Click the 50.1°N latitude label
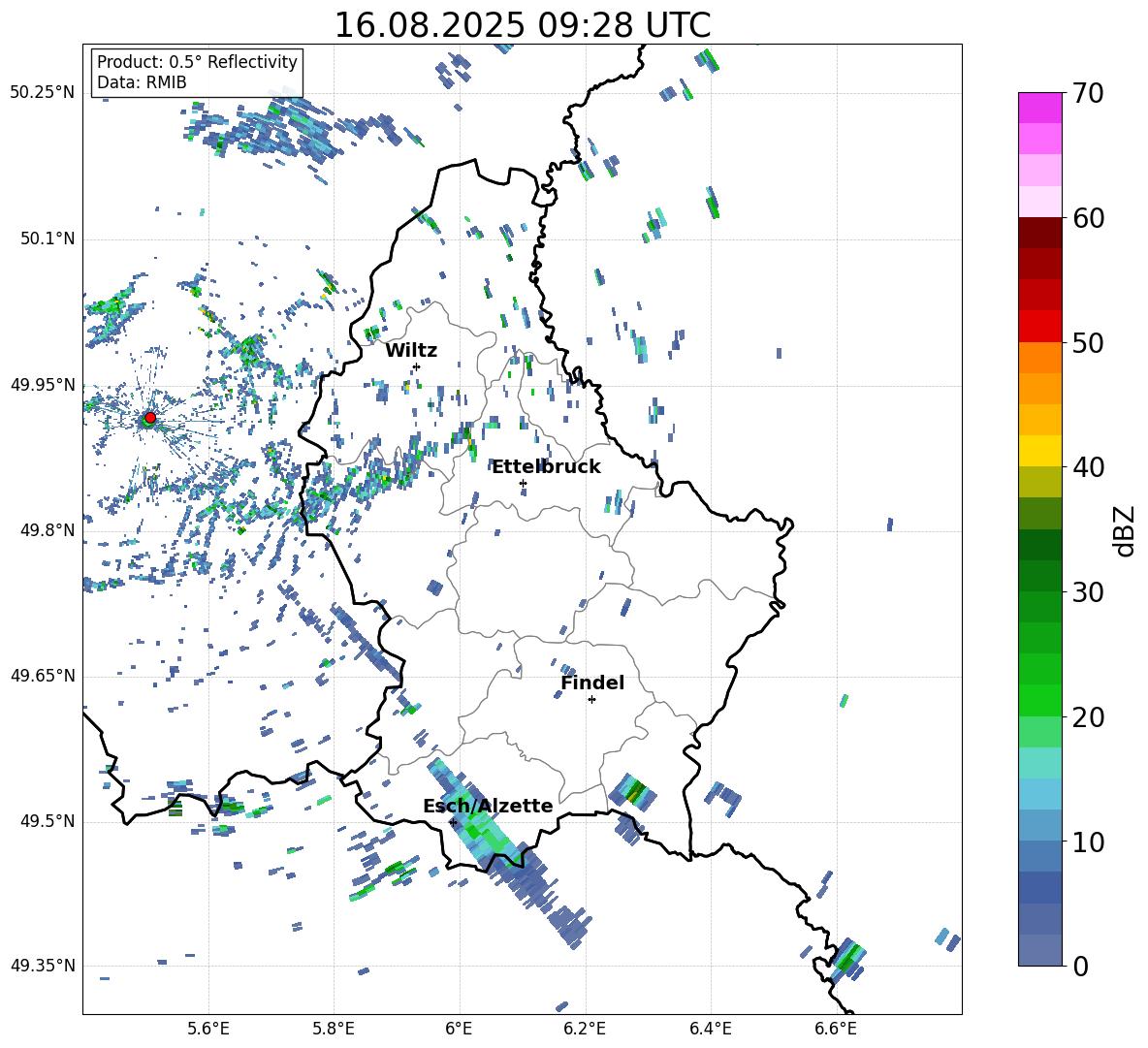Image resolution: width=1148 pixels, height=1048 pixels. (47, 238)
